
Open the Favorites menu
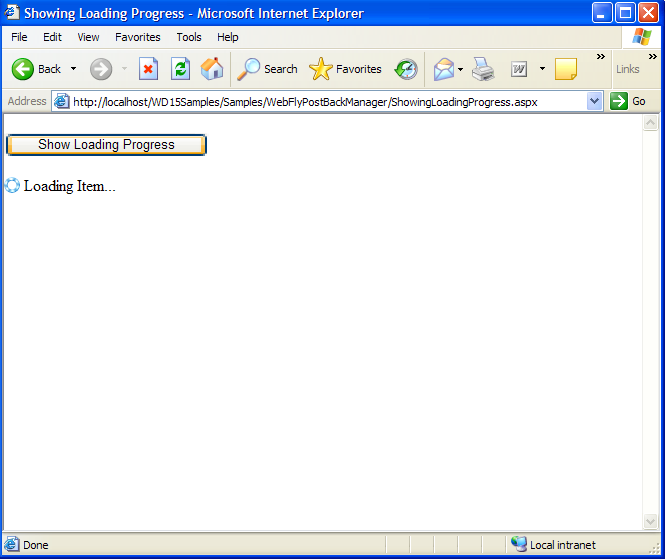137,37
